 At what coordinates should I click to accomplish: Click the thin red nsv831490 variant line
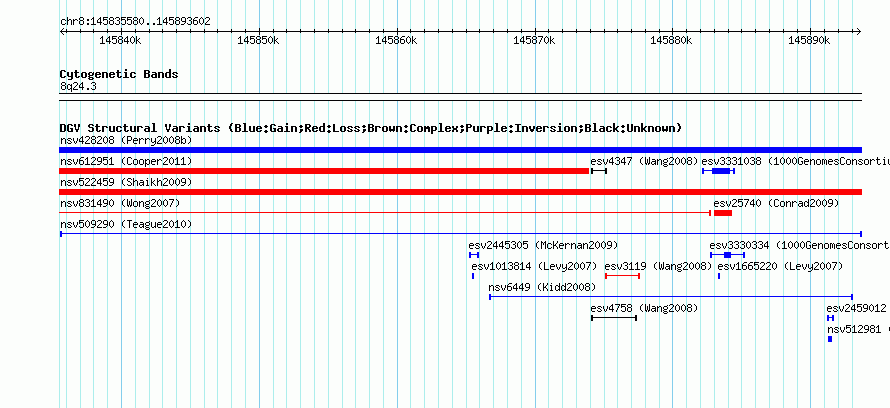(x=385, y=213)
